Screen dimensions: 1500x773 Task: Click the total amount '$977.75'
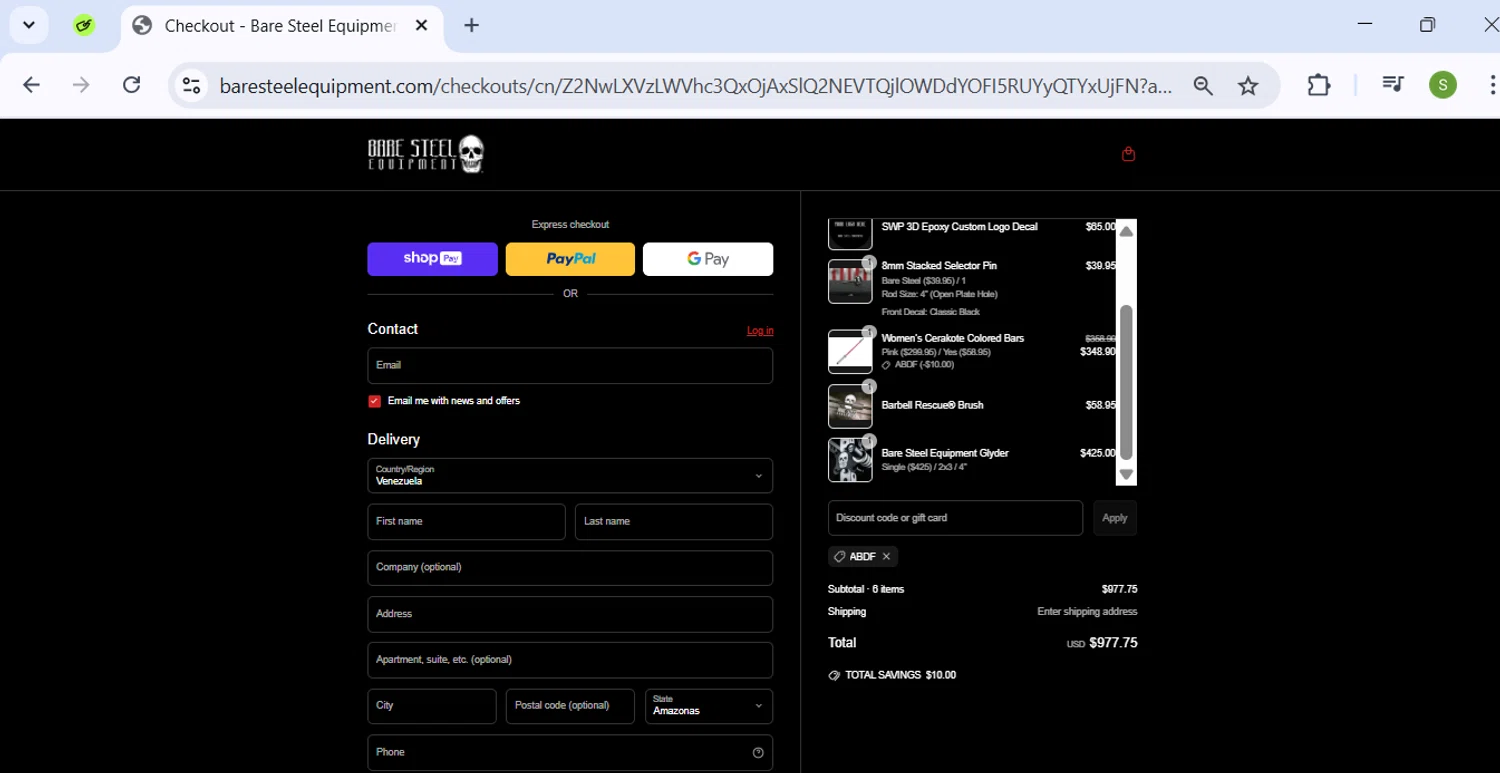coord(1113,643)
